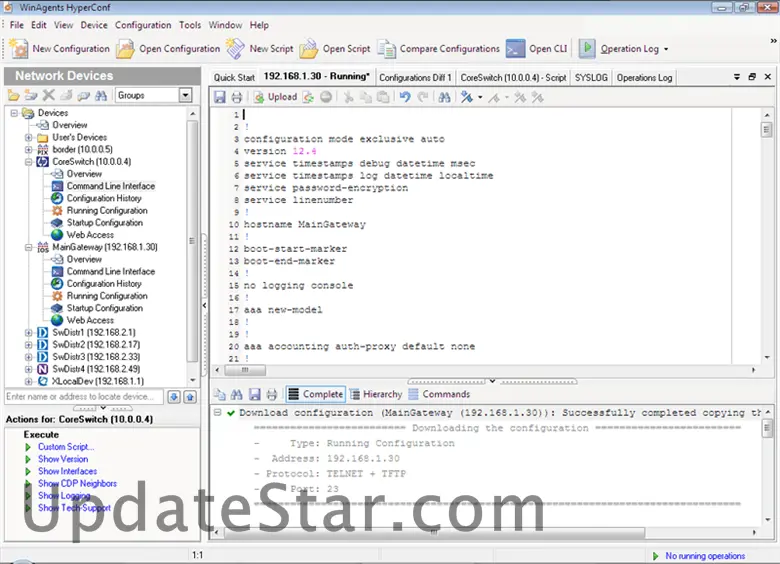780x564 pixels.
Task: Open the Operation Log dropdown arrow
Action: [x=666, y=49]
